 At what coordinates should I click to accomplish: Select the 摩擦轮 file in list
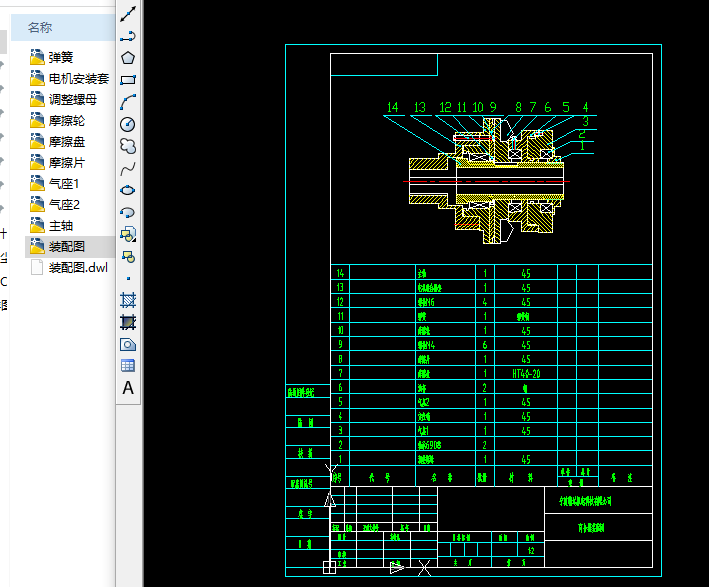(66, 120)
